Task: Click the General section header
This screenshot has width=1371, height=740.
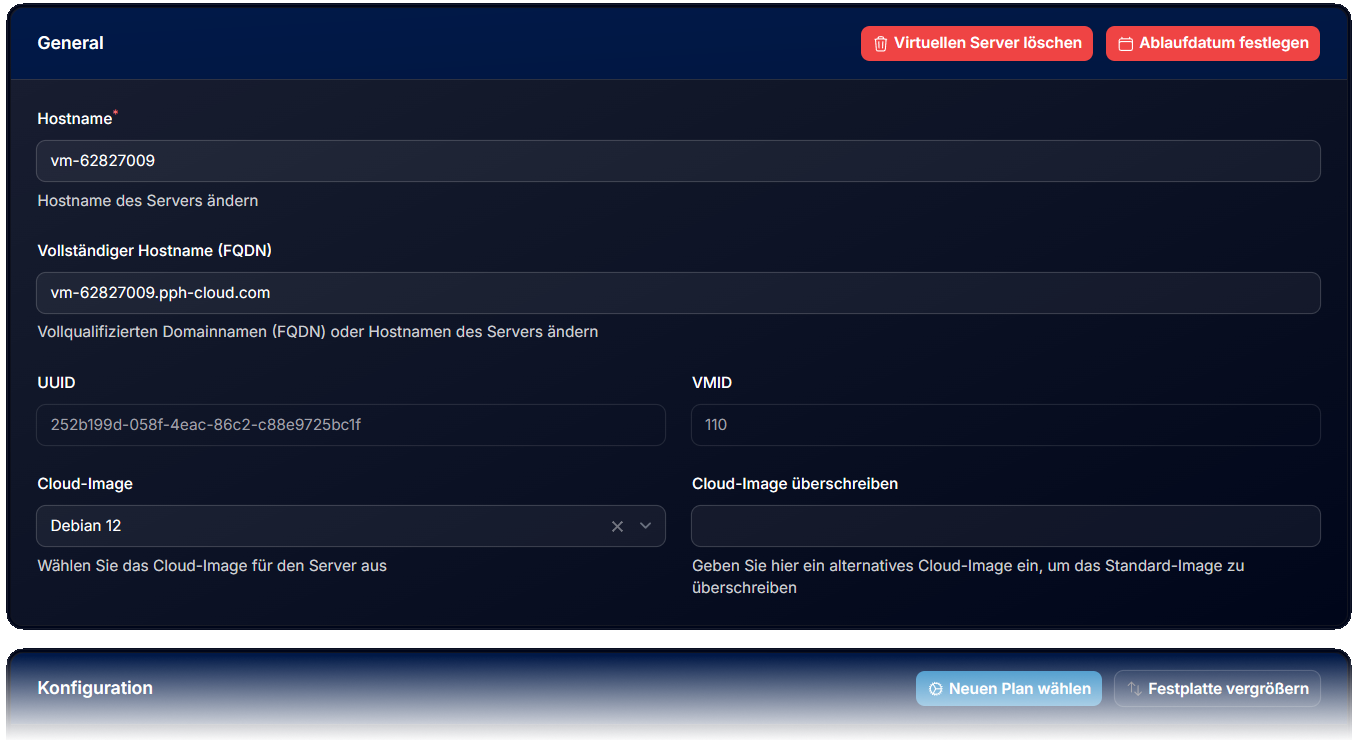Action: 70,43
